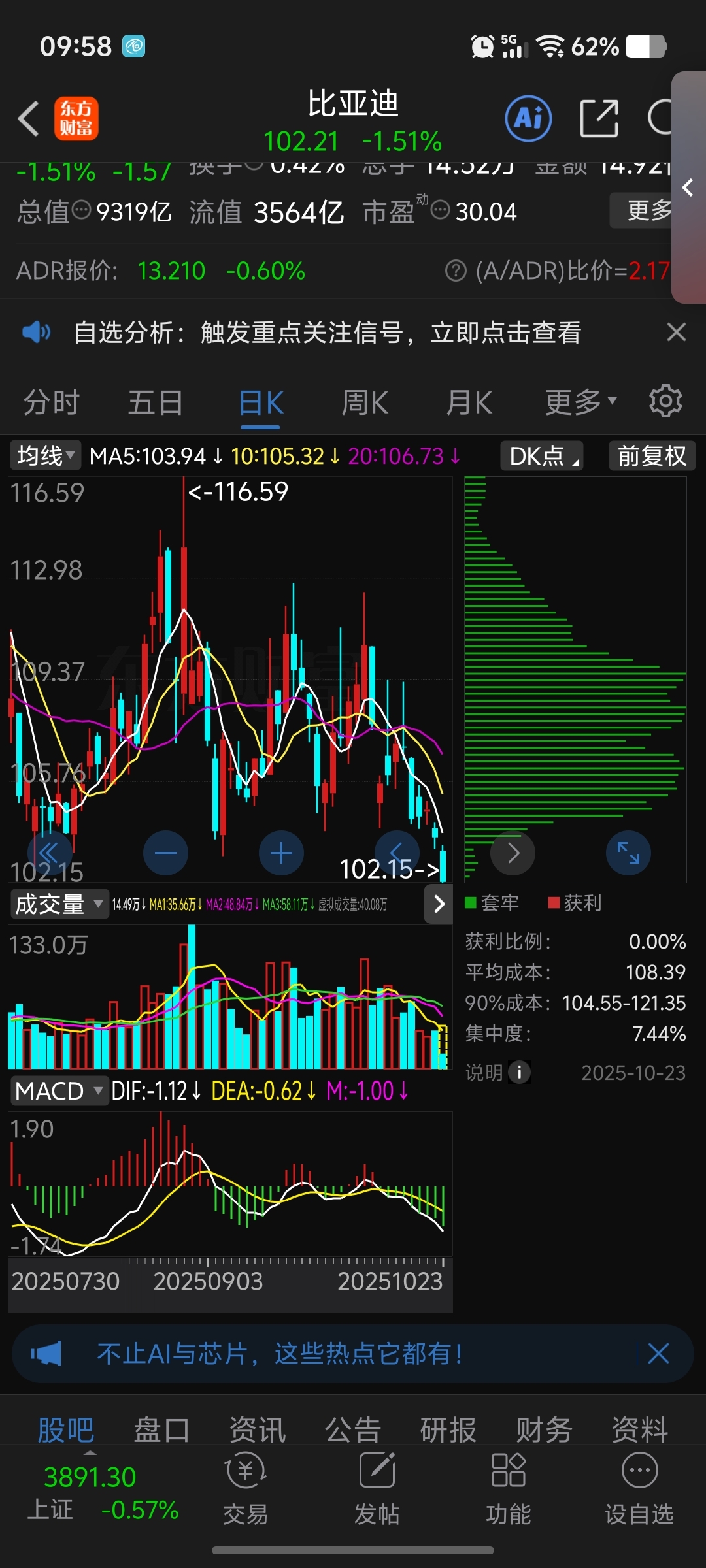Jump to earliest candles double-arrow

pos(49,853)
